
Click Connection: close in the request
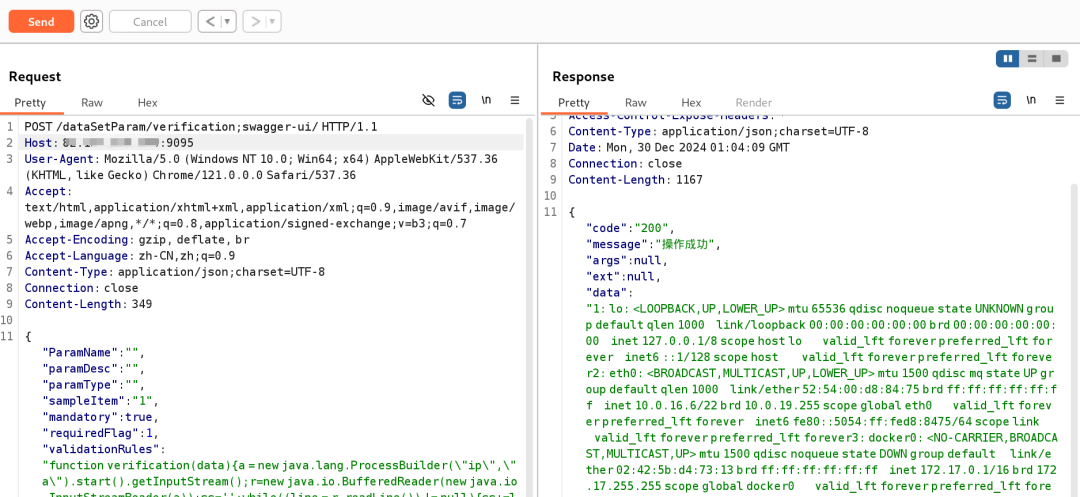tap(81, 288)
